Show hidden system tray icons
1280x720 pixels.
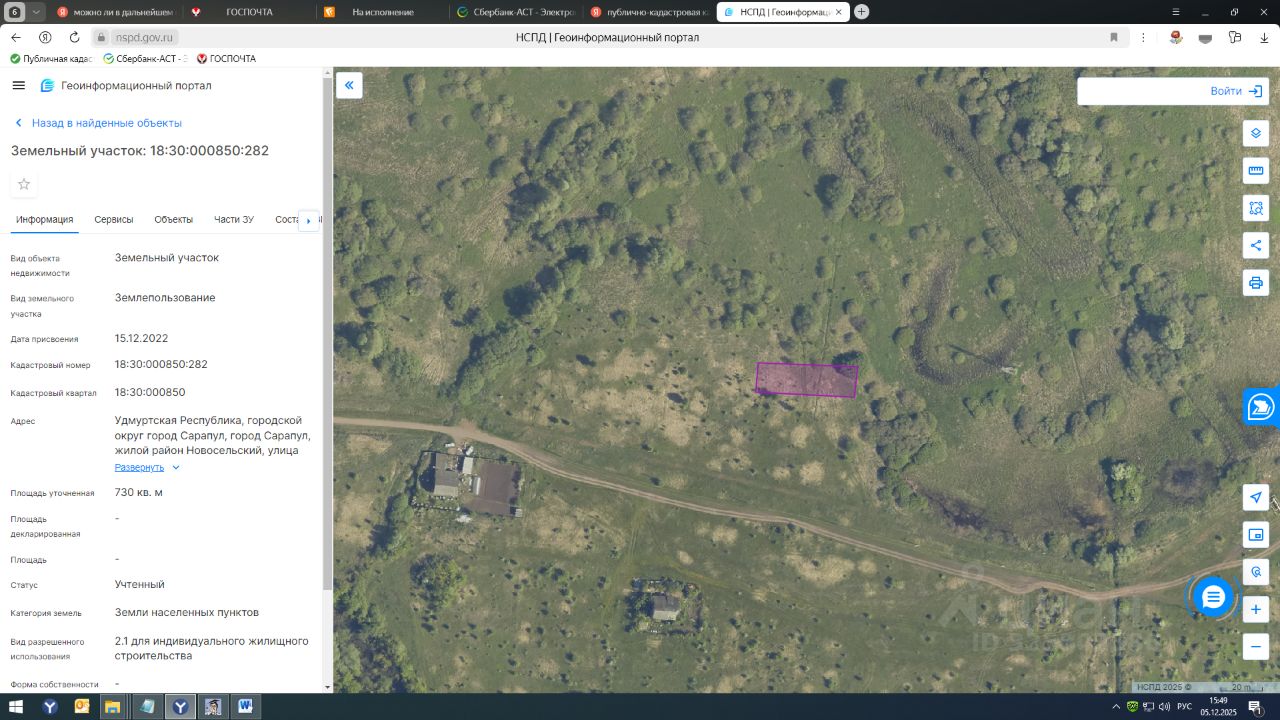tap(1117, 707)
